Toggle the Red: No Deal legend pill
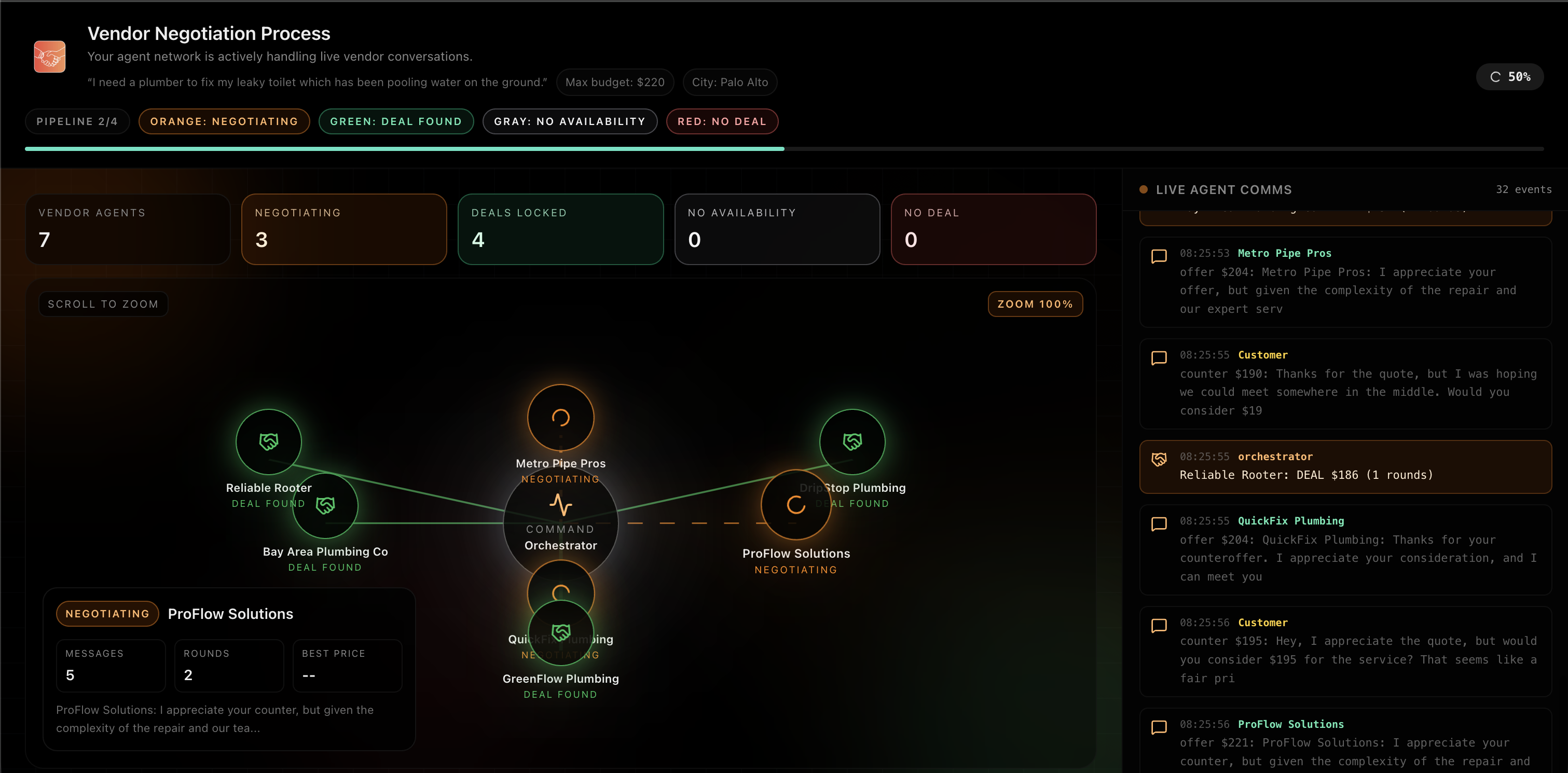1568x773 pixels. point(722,121)
